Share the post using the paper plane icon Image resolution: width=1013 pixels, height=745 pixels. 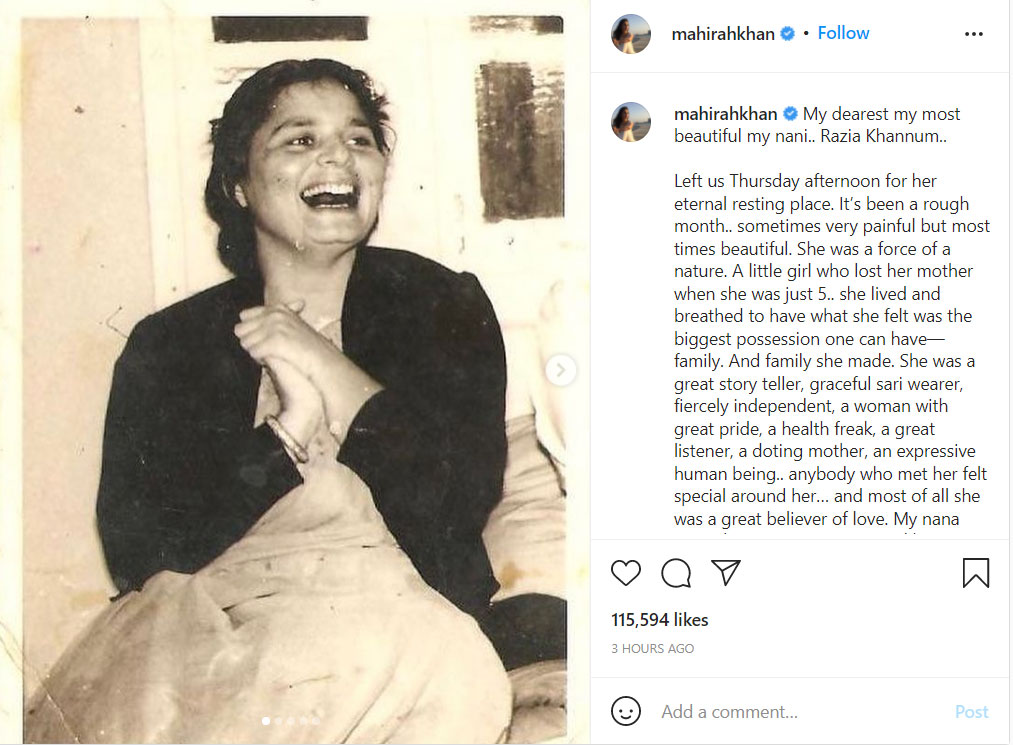726,573
